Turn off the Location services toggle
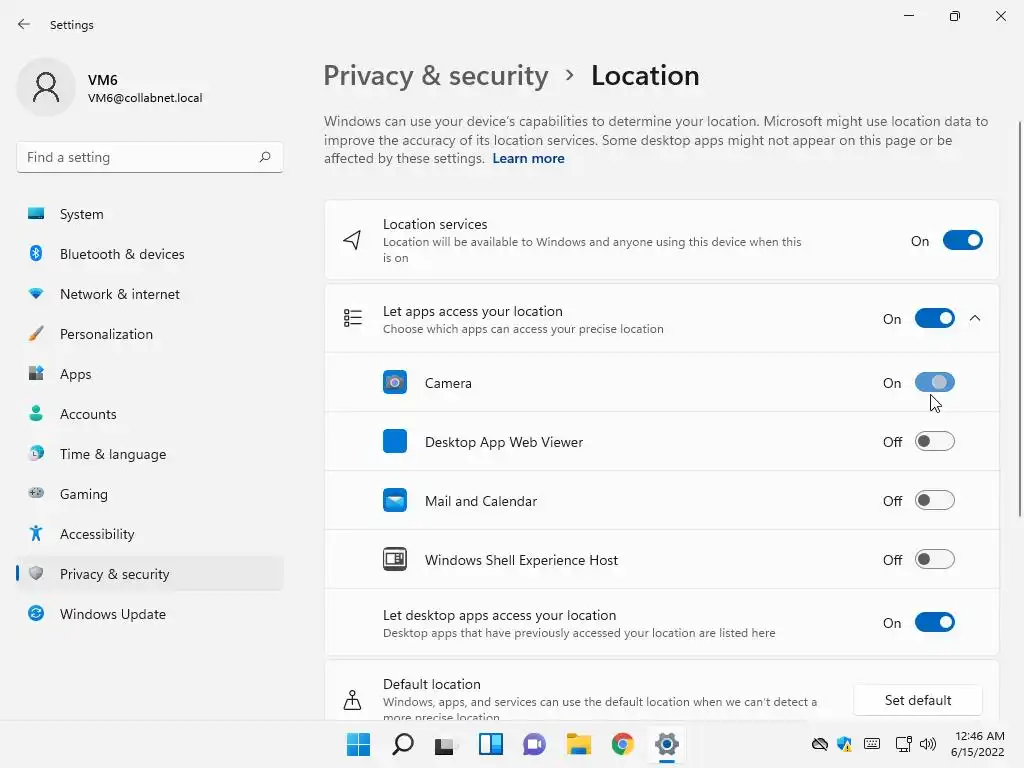 coord(962,241)
